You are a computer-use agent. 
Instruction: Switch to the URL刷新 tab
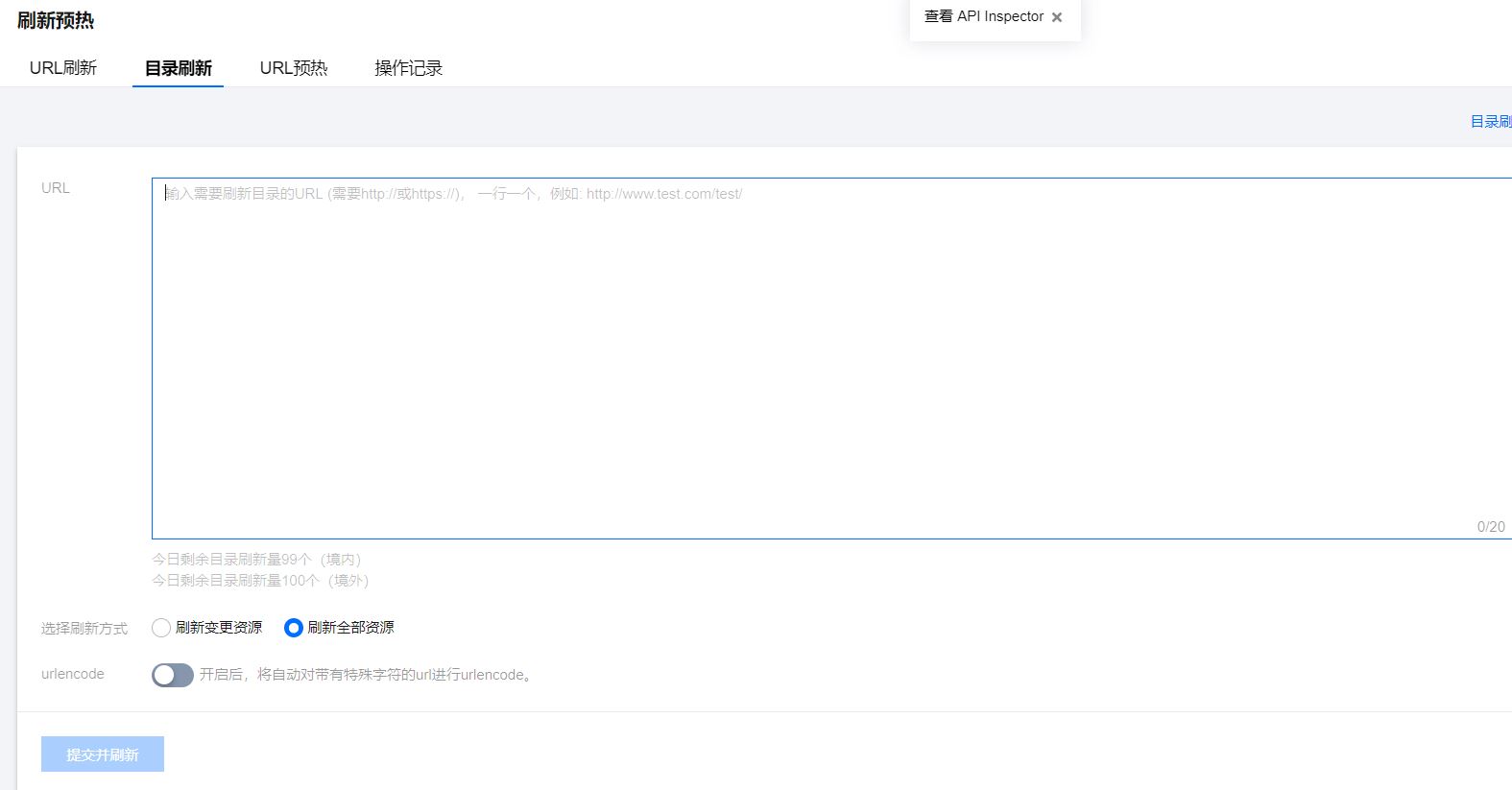pos(63,68)
